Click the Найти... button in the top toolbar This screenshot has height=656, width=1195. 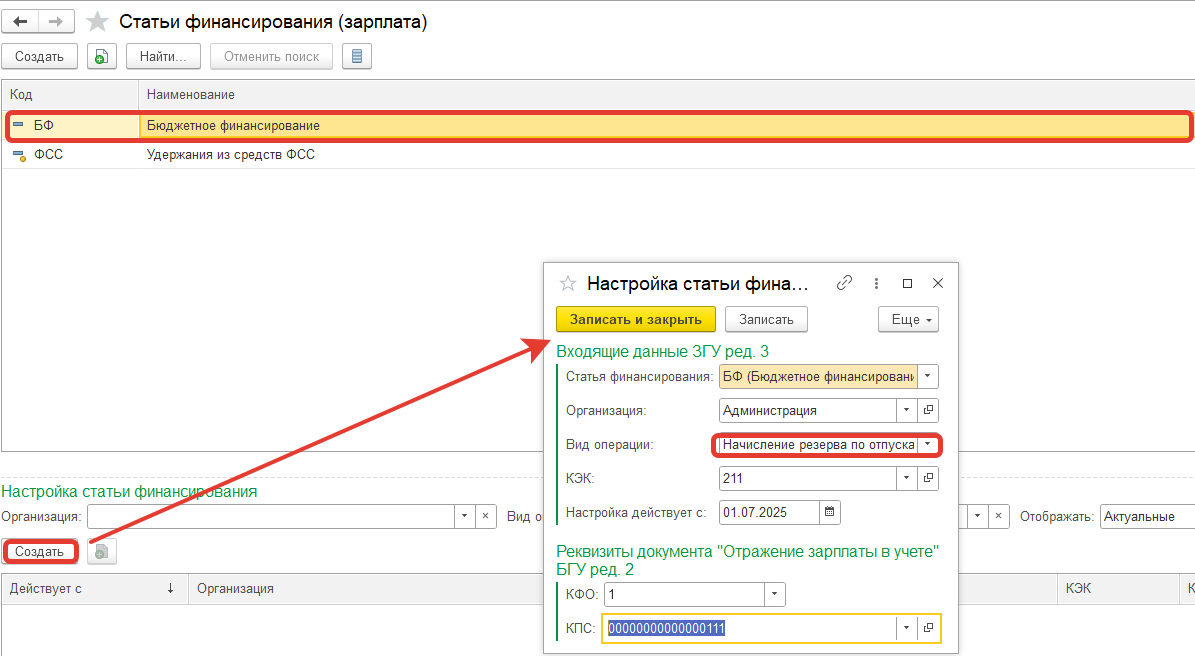coord(163,57)
